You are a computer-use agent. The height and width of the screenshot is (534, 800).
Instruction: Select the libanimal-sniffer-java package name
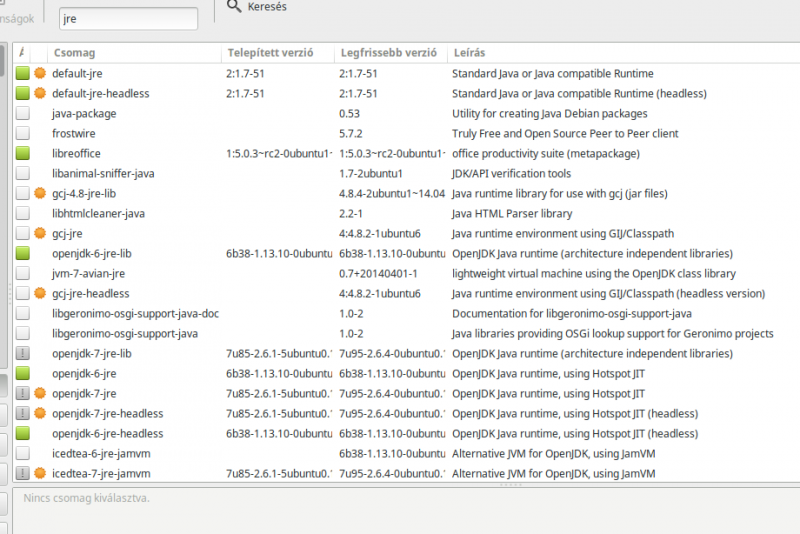[103, 173]
